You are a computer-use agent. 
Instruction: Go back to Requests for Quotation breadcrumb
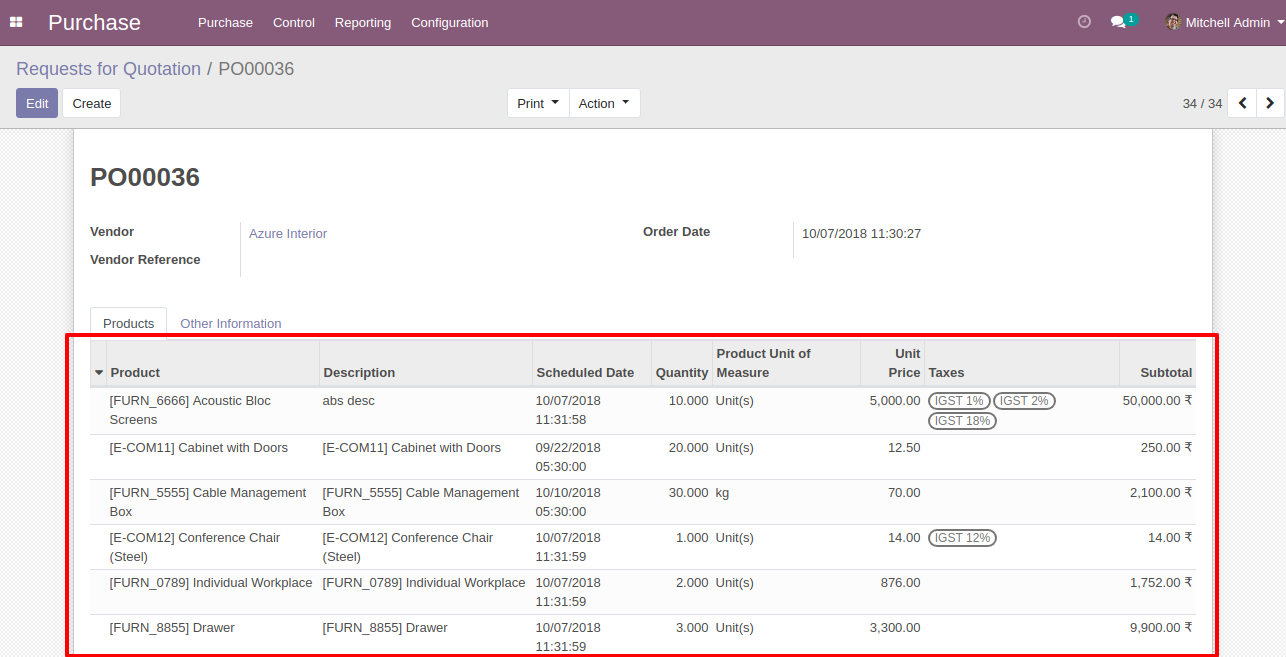(108, 69)
